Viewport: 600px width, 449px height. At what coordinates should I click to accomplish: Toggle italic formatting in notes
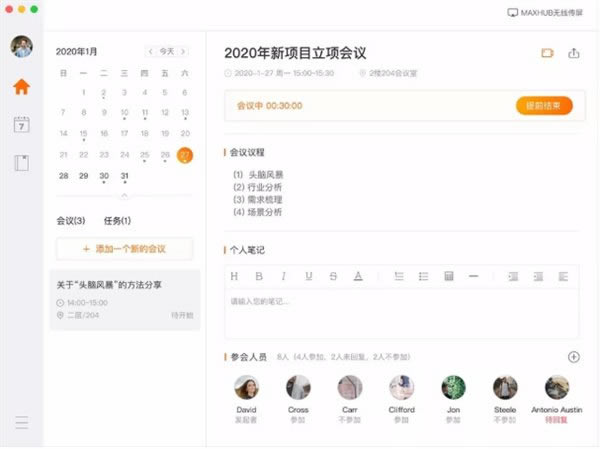[x=284, y=276]
